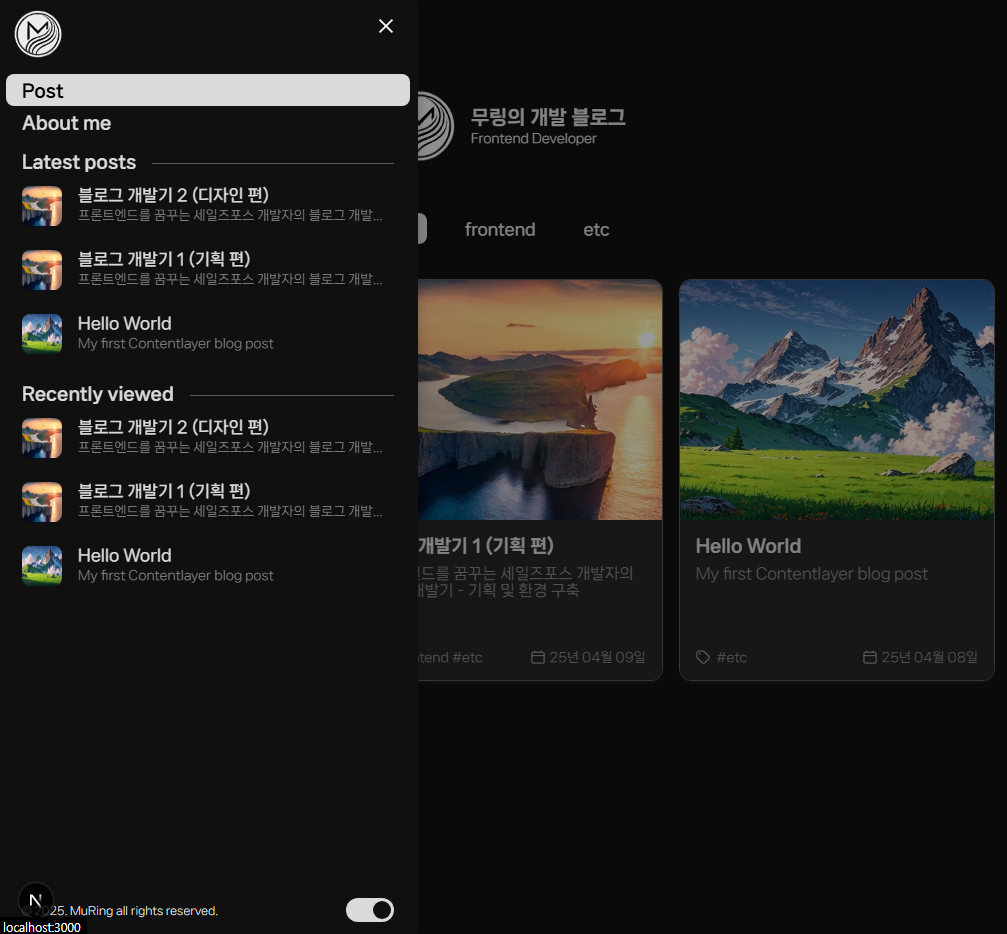Click the Recently viewed section heading

(98, 394)
